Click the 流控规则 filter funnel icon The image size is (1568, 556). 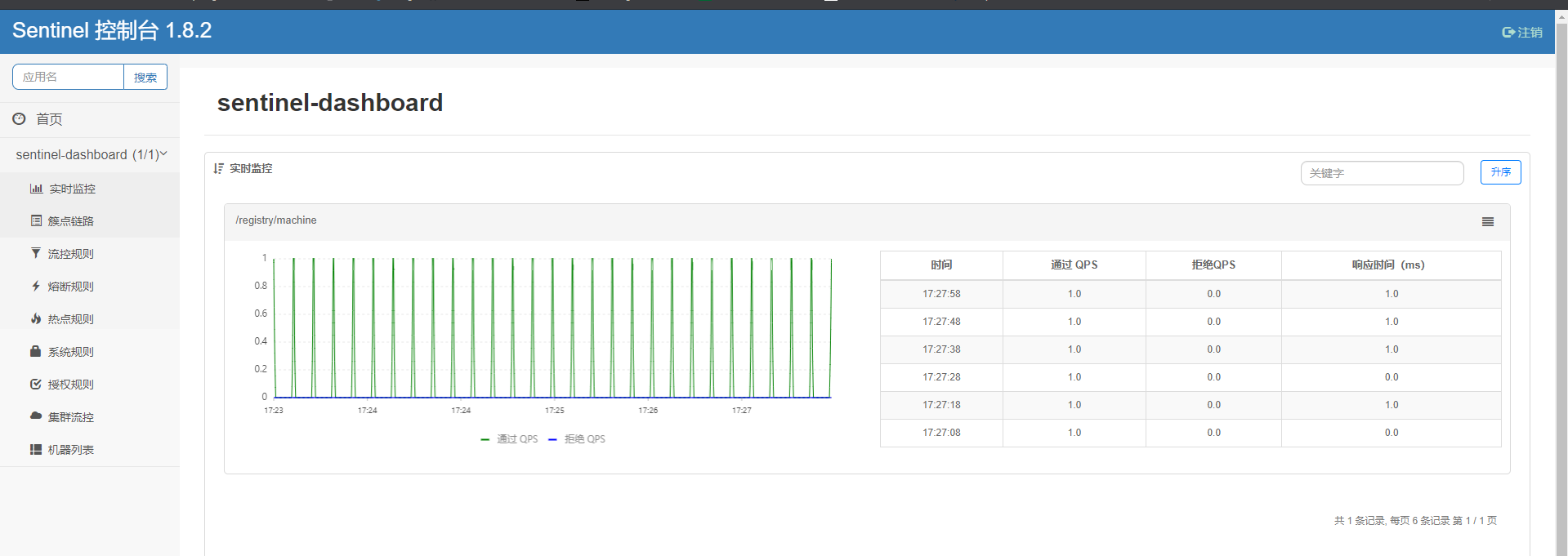pyautogui.click(x=36, y=253)
